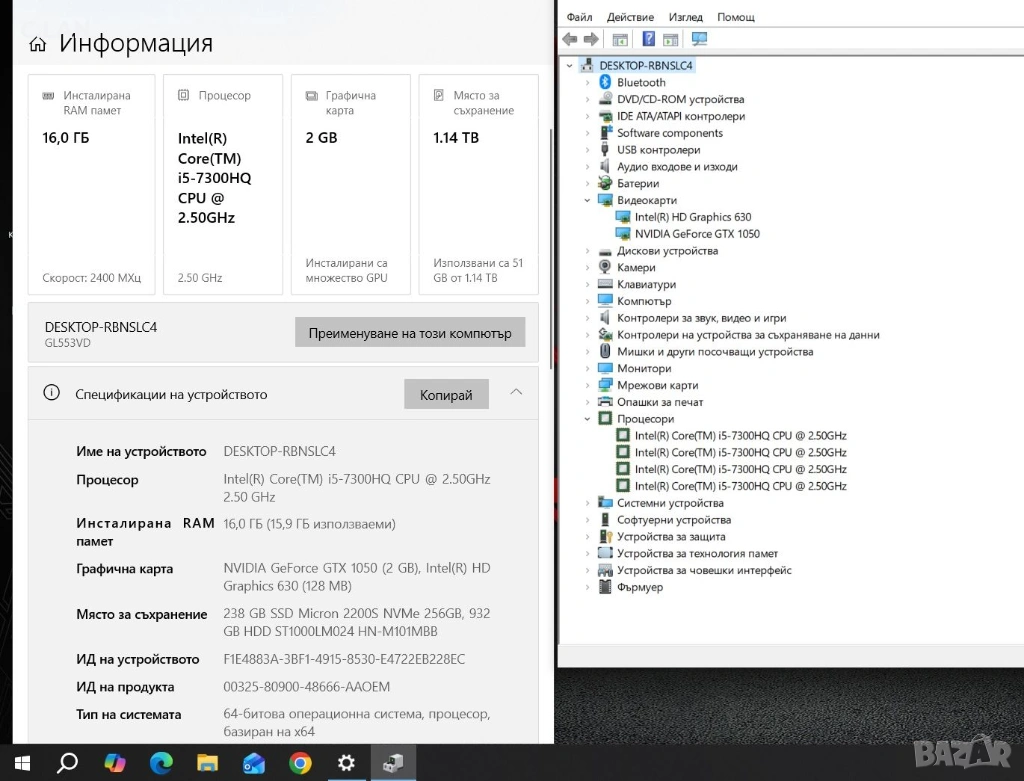Select NVIDIA GeForce GTX 1050 device
The image size is (1024, 781).
click(696, 234)
